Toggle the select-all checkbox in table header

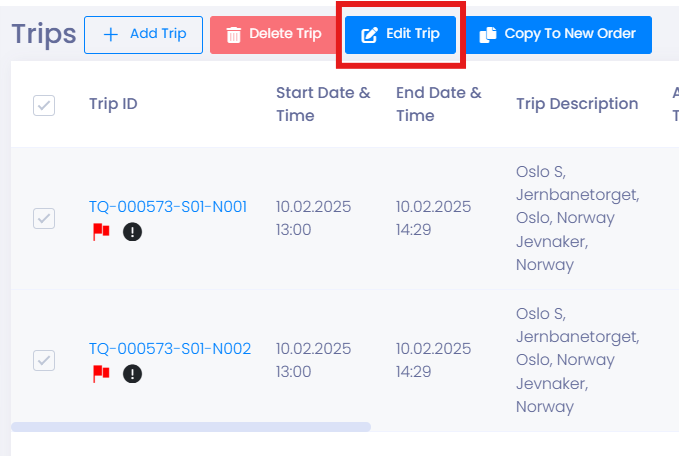click(44, 105)
